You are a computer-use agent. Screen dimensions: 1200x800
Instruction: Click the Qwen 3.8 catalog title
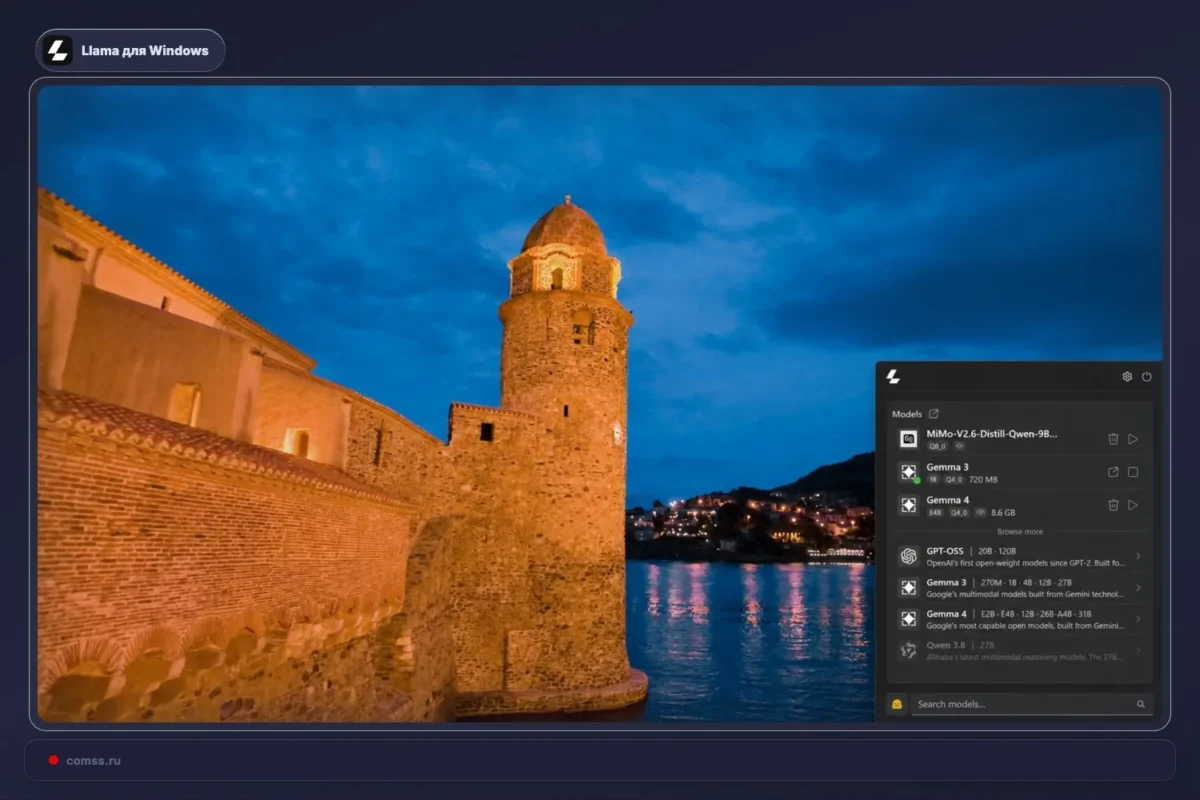pyautogui.click(x=948, y=645)
